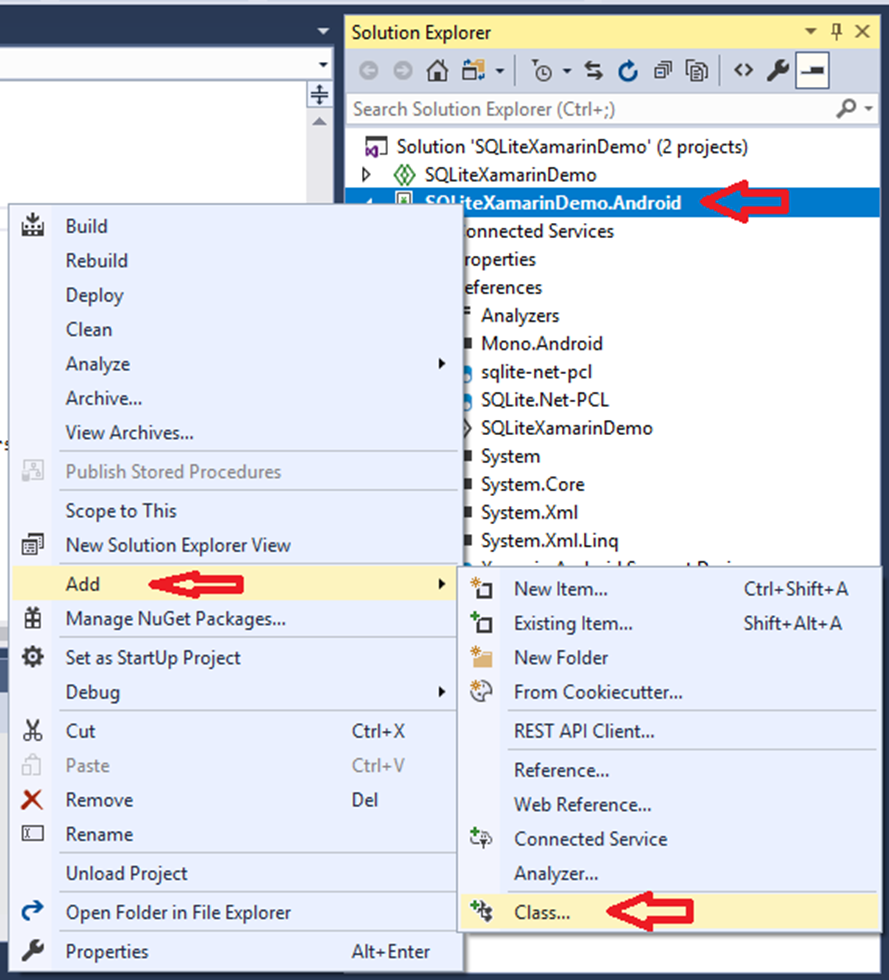Choose Rename from context menu
This screenshot has height=980, width=889.
point(234,834)
